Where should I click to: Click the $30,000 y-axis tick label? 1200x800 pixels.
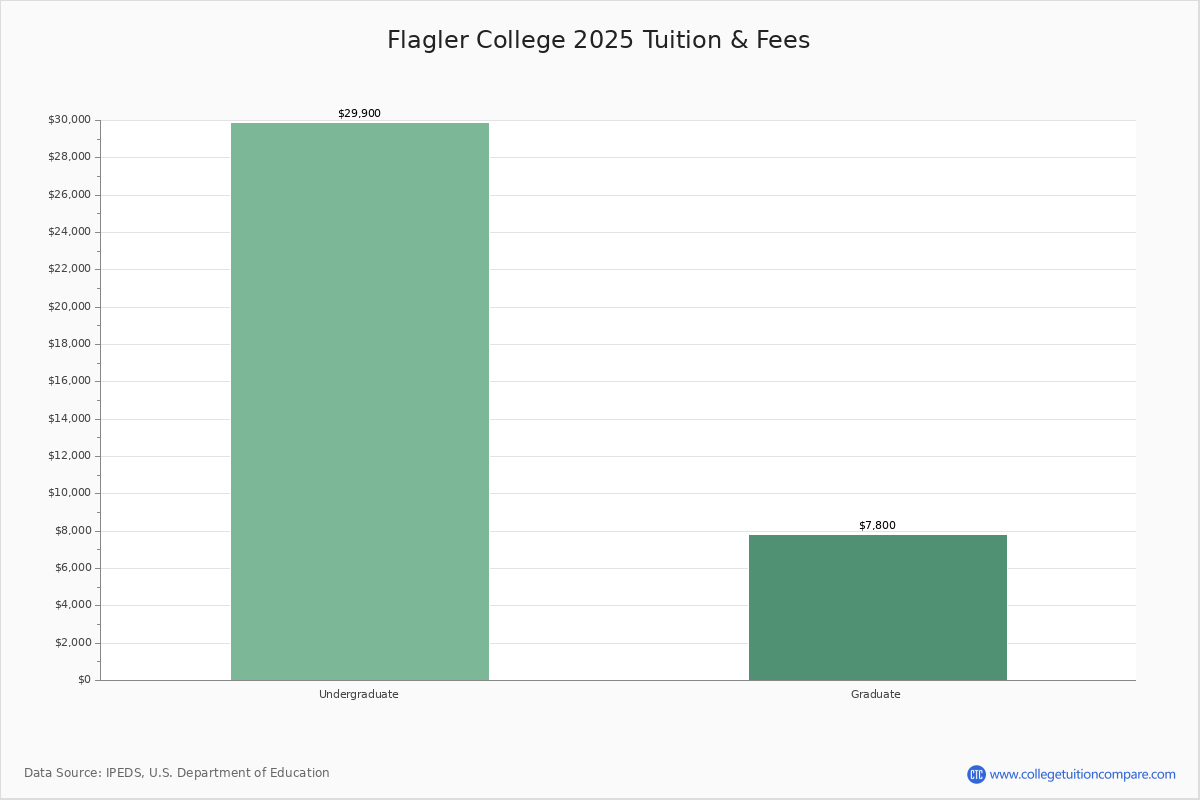69,120
